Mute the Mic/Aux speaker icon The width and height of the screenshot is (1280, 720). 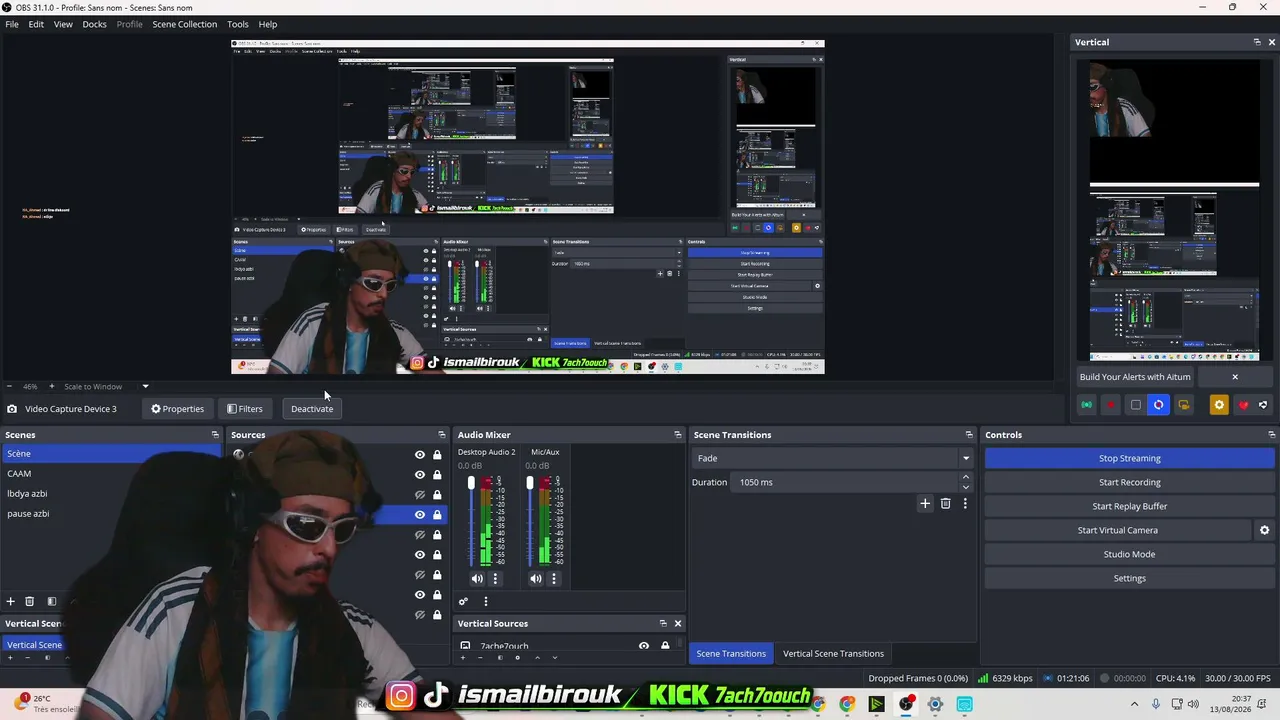(x=536, y=578)
